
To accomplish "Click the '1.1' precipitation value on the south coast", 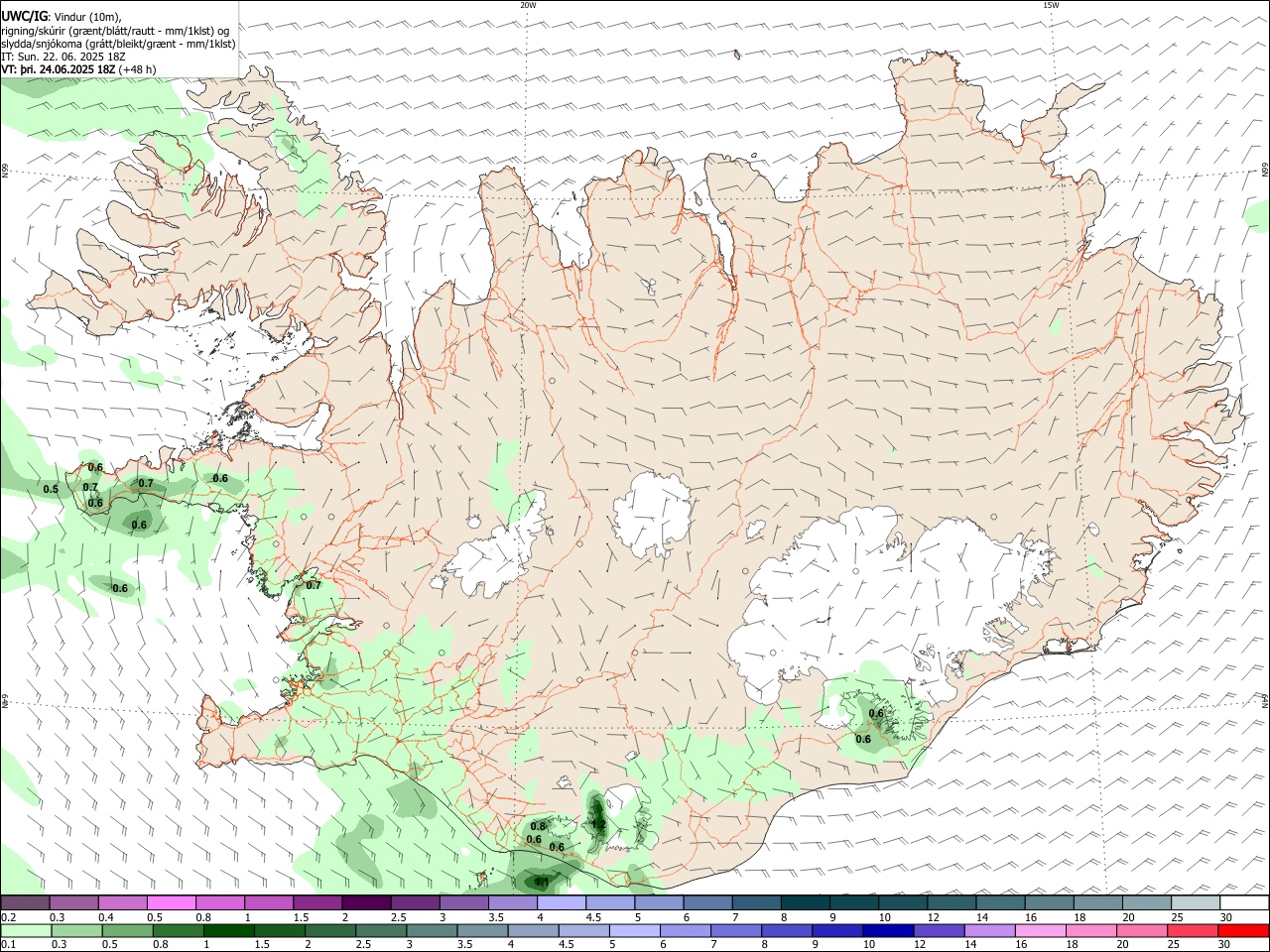I will coord(541,882).
